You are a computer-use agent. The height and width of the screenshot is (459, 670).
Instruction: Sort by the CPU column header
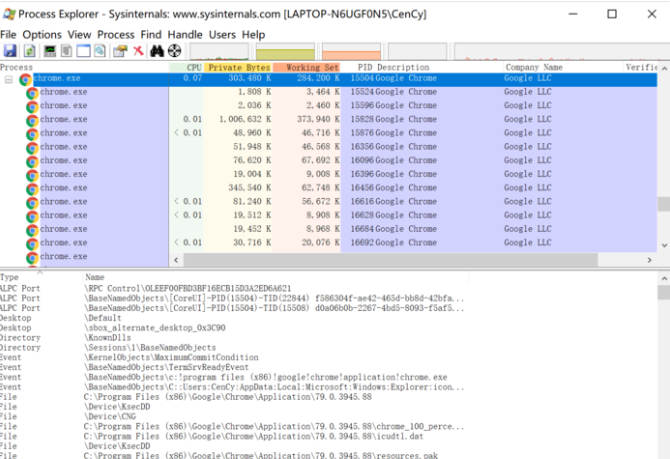click(186, 67)
